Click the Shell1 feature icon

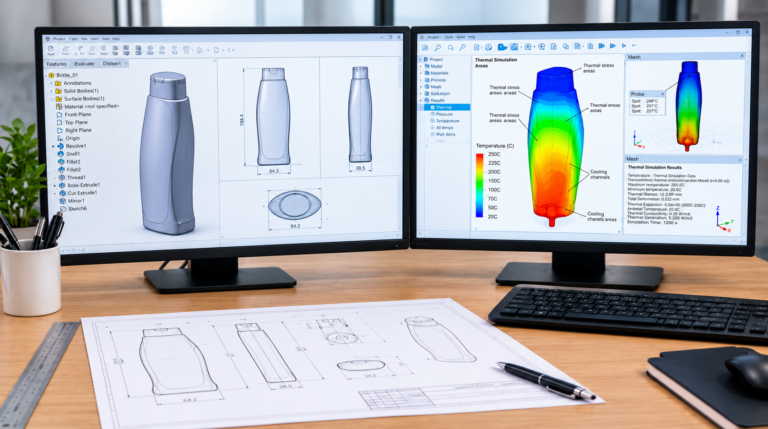[x=61, y=154]
